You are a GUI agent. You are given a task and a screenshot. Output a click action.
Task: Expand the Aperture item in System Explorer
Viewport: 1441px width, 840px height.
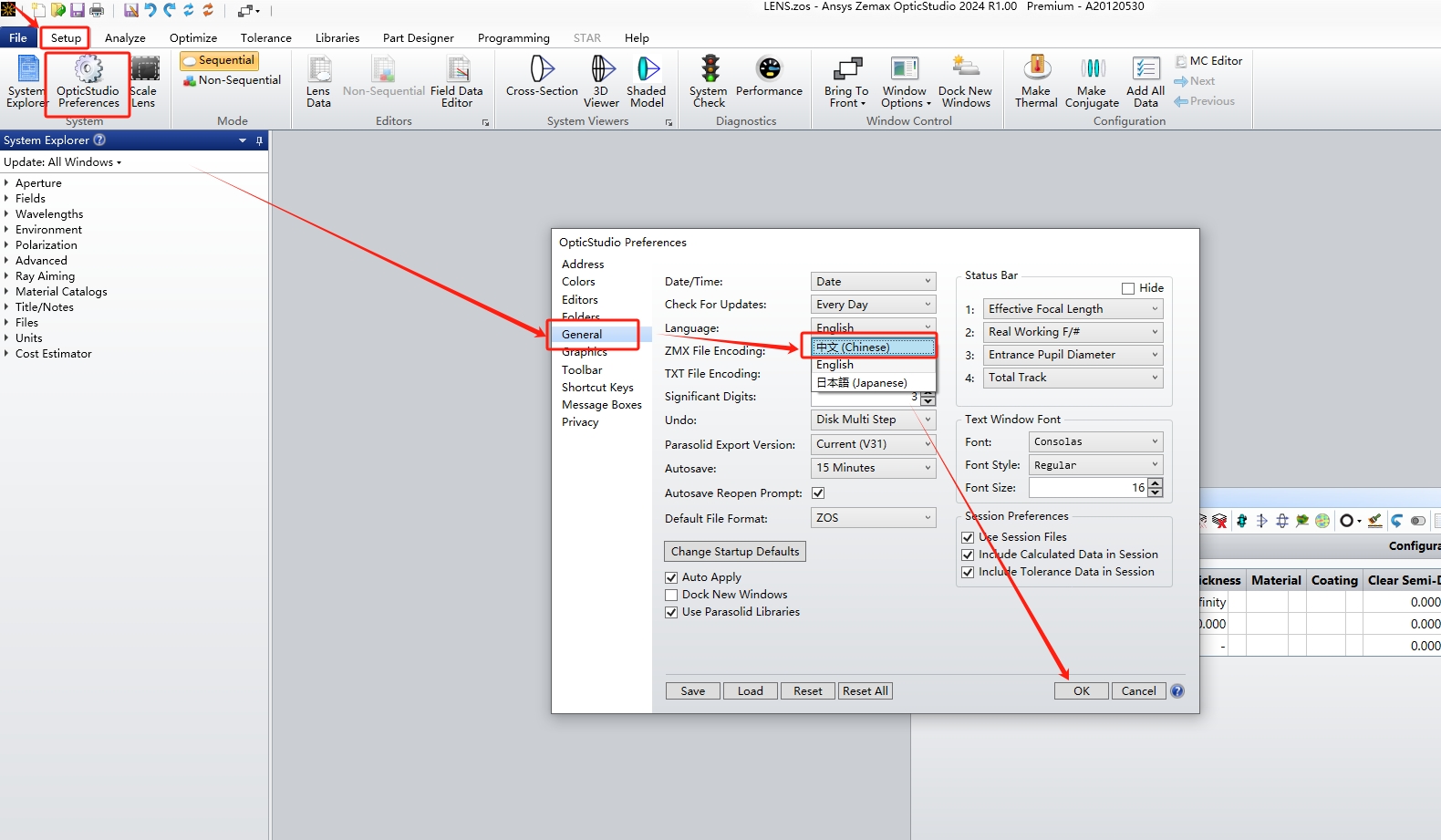(x=6, y=183)
